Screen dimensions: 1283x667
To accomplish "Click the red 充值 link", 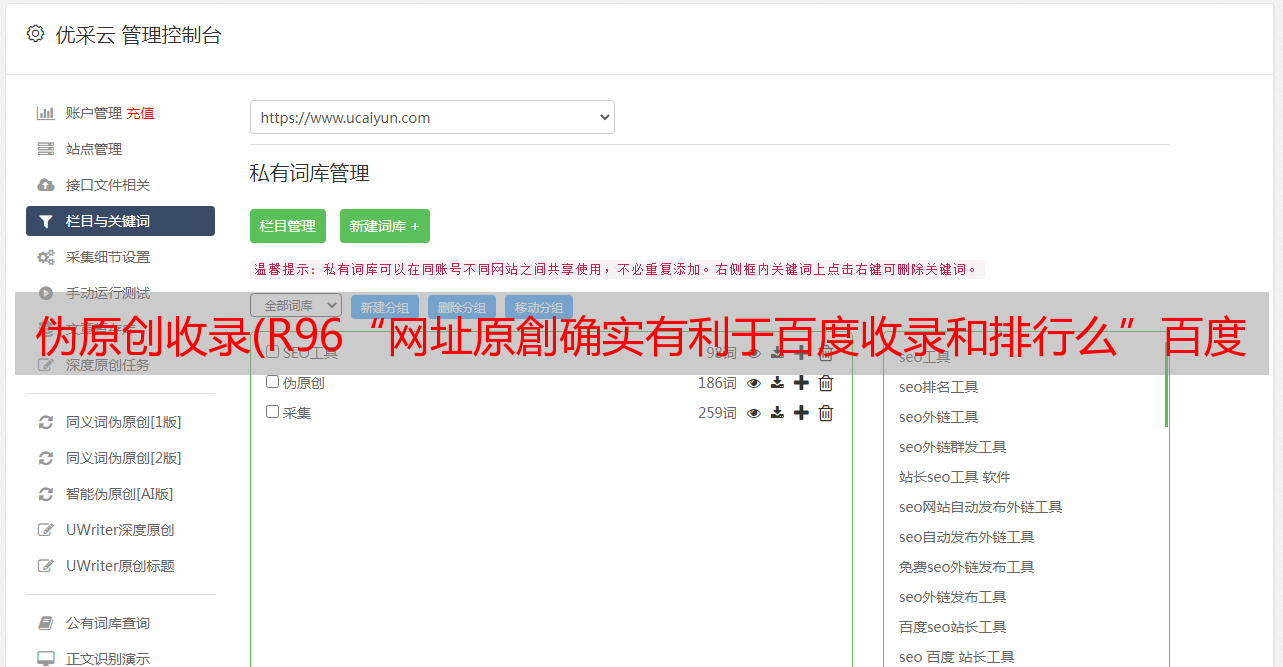I will 140,113.
